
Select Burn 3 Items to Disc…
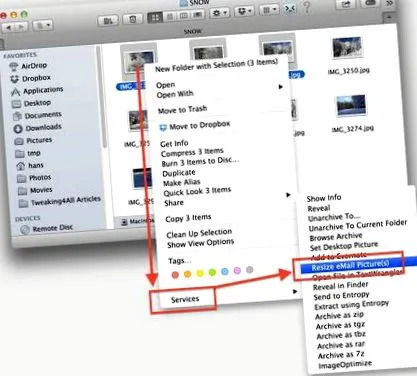pyautogui.click(x=200, y=162)
